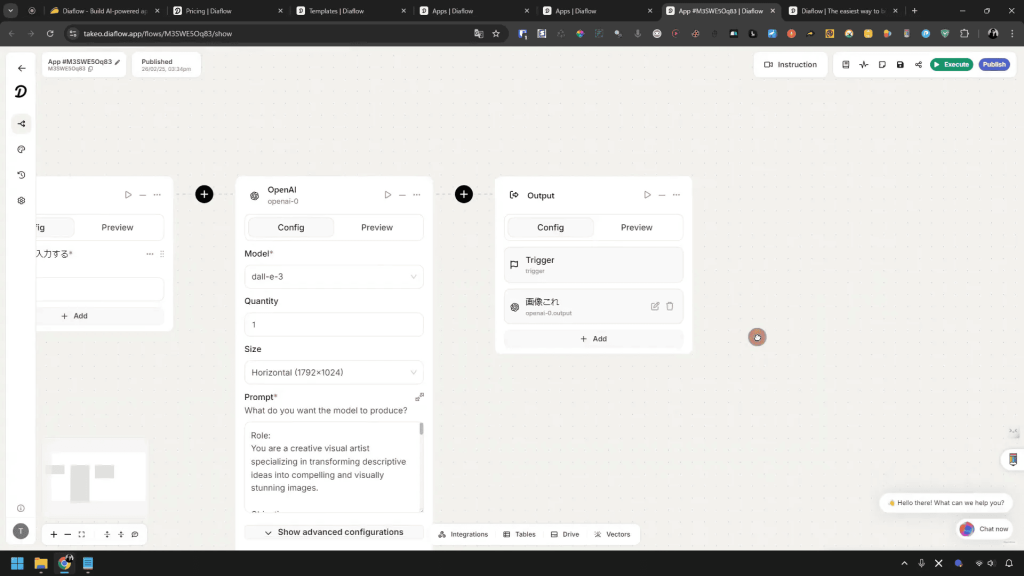Minimize the Output node
Screen dimensions: 1024x576
662,195
